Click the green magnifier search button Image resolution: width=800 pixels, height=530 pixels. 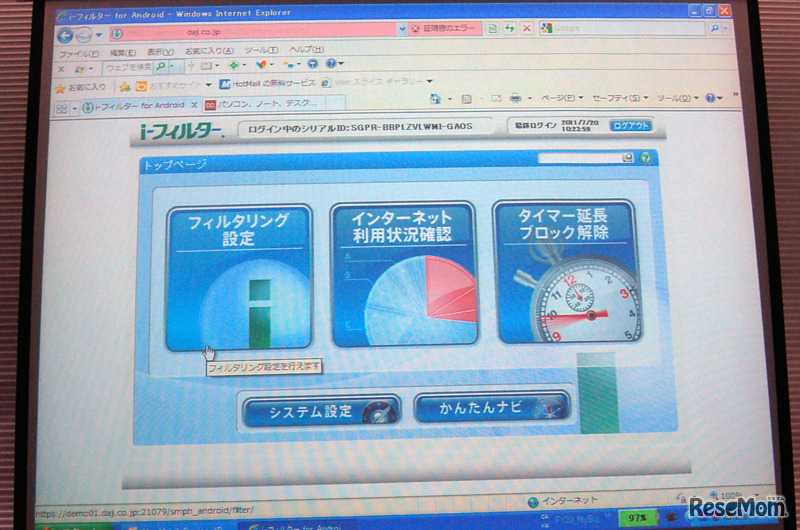(x=161, y=66)
